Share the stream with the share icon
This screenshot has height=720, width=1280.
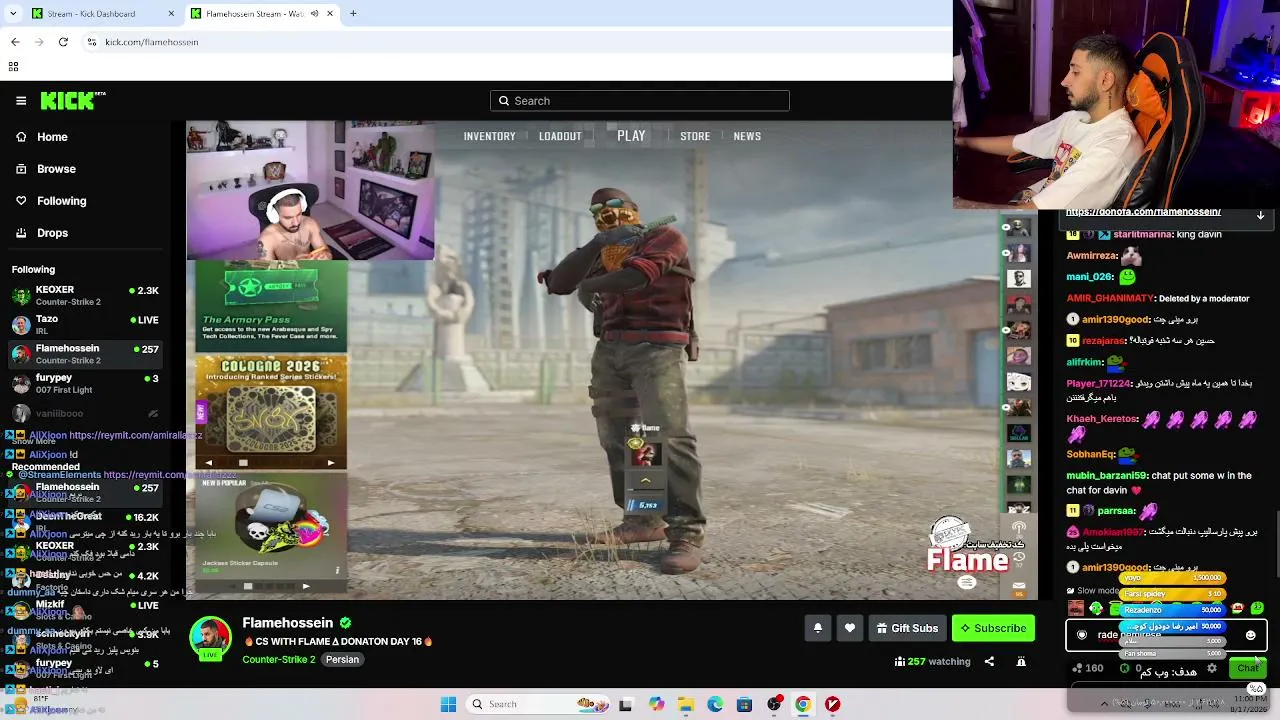click(x=989, y=661)
